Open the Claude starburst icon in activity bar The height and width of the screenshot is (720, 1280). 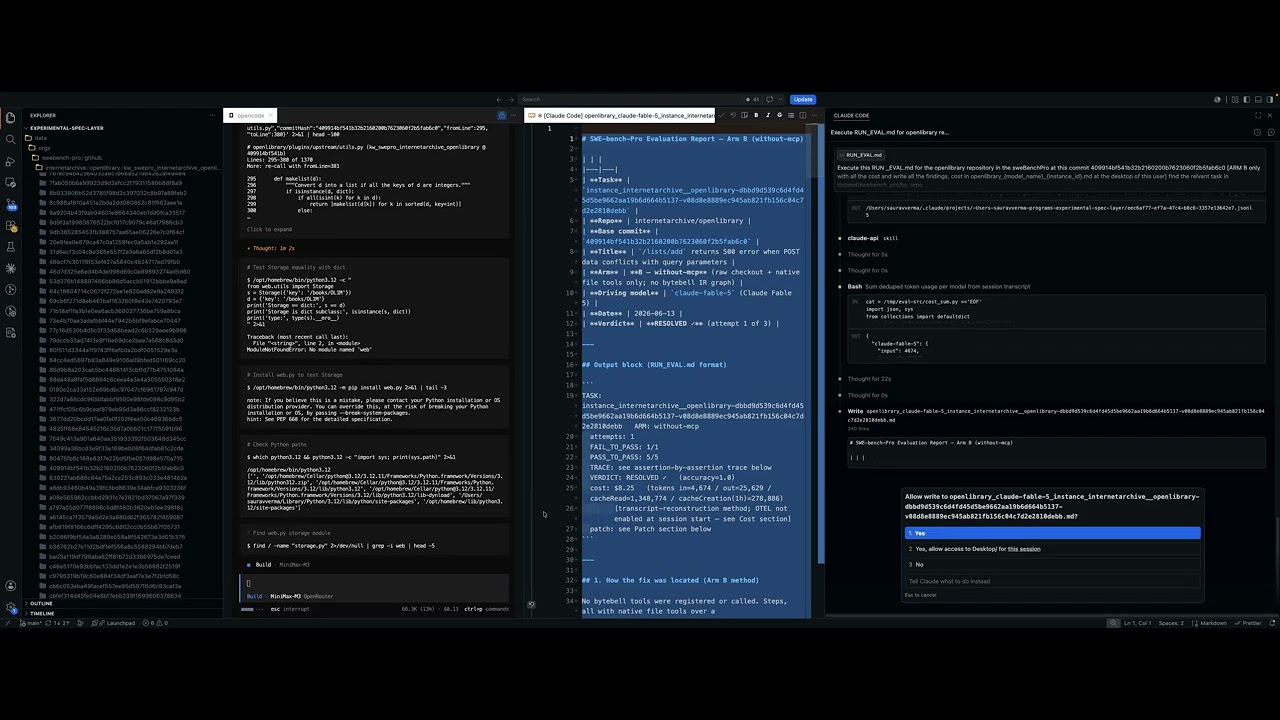(x=11, y=268)
